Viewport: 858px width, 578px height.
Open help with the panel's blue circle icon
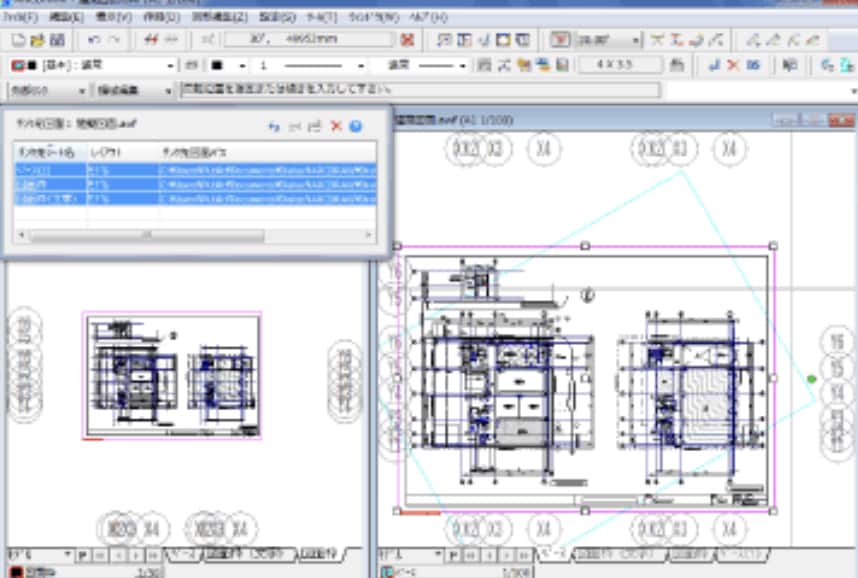(x=356, y=126)
